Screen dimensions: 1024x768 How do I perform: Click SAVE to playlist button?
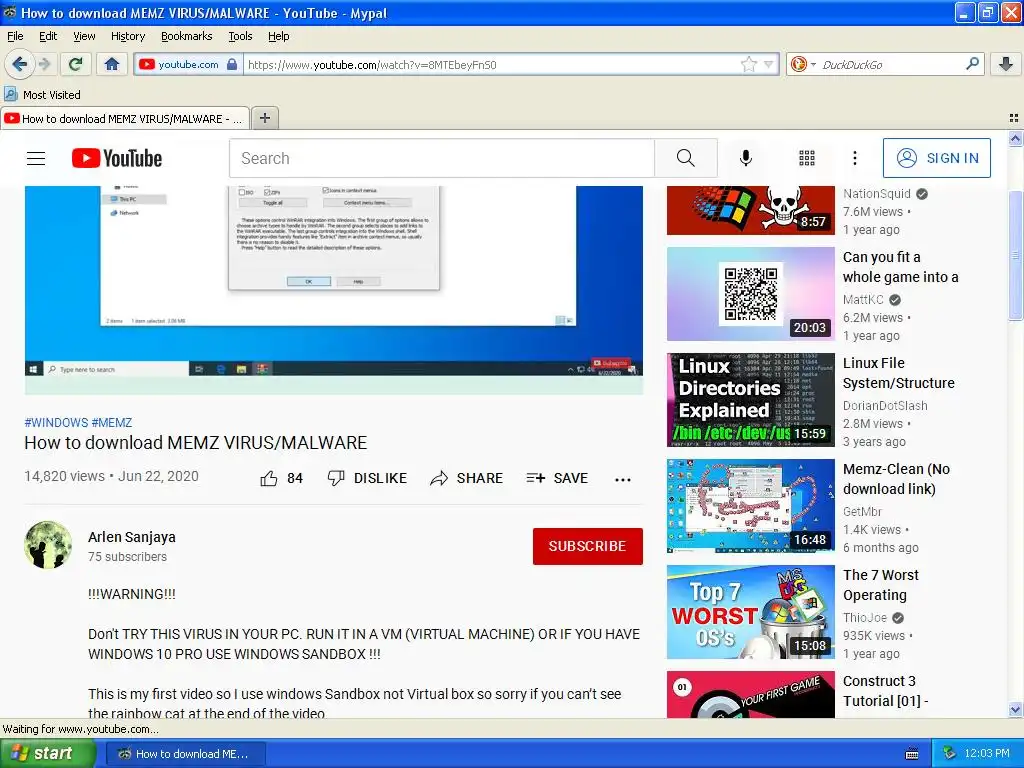pos(557,478)
